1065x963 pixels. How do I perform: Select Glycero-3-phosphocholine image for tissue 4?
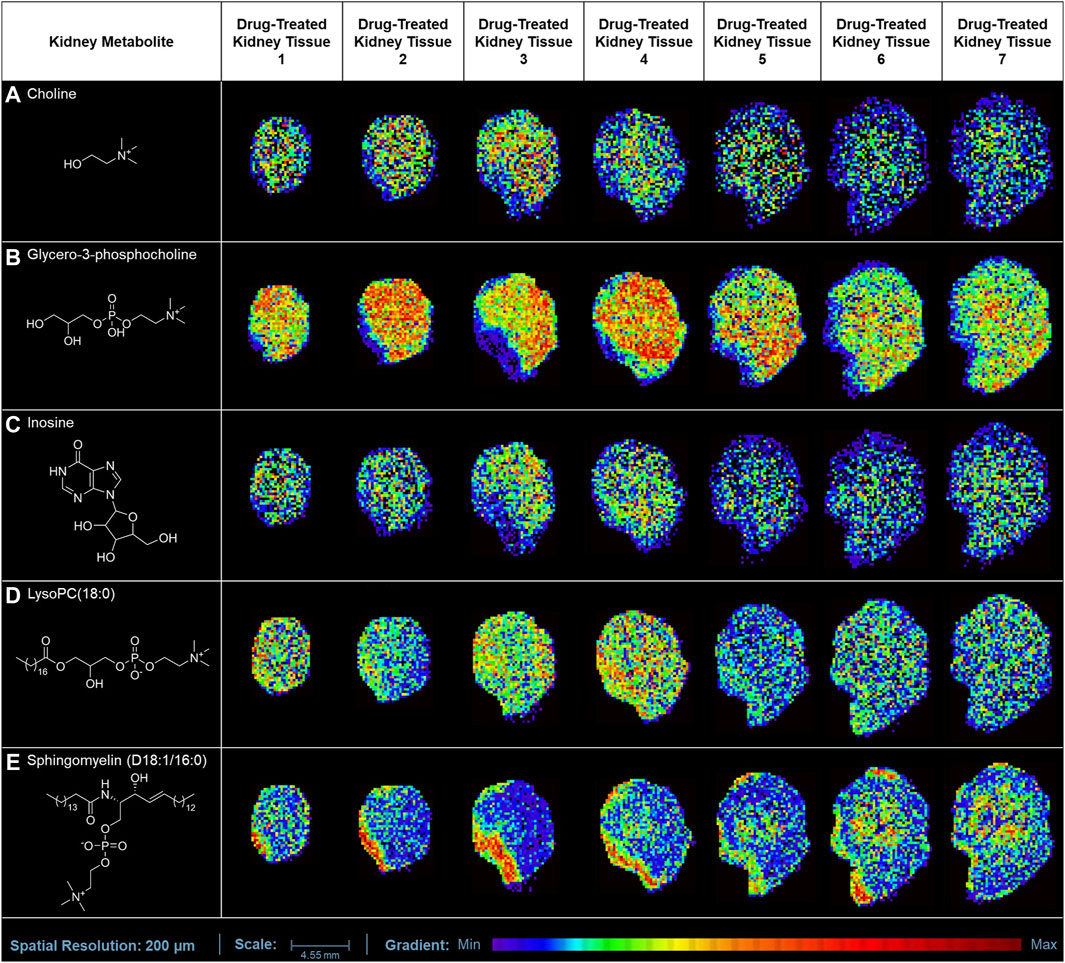pyautogui.click(x=638, y=328)
